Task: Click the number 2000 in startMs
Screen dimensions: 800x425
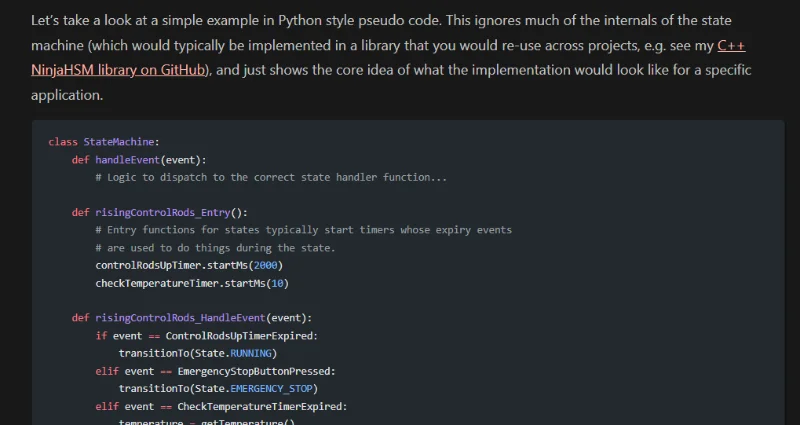Action: click(264, 265)
